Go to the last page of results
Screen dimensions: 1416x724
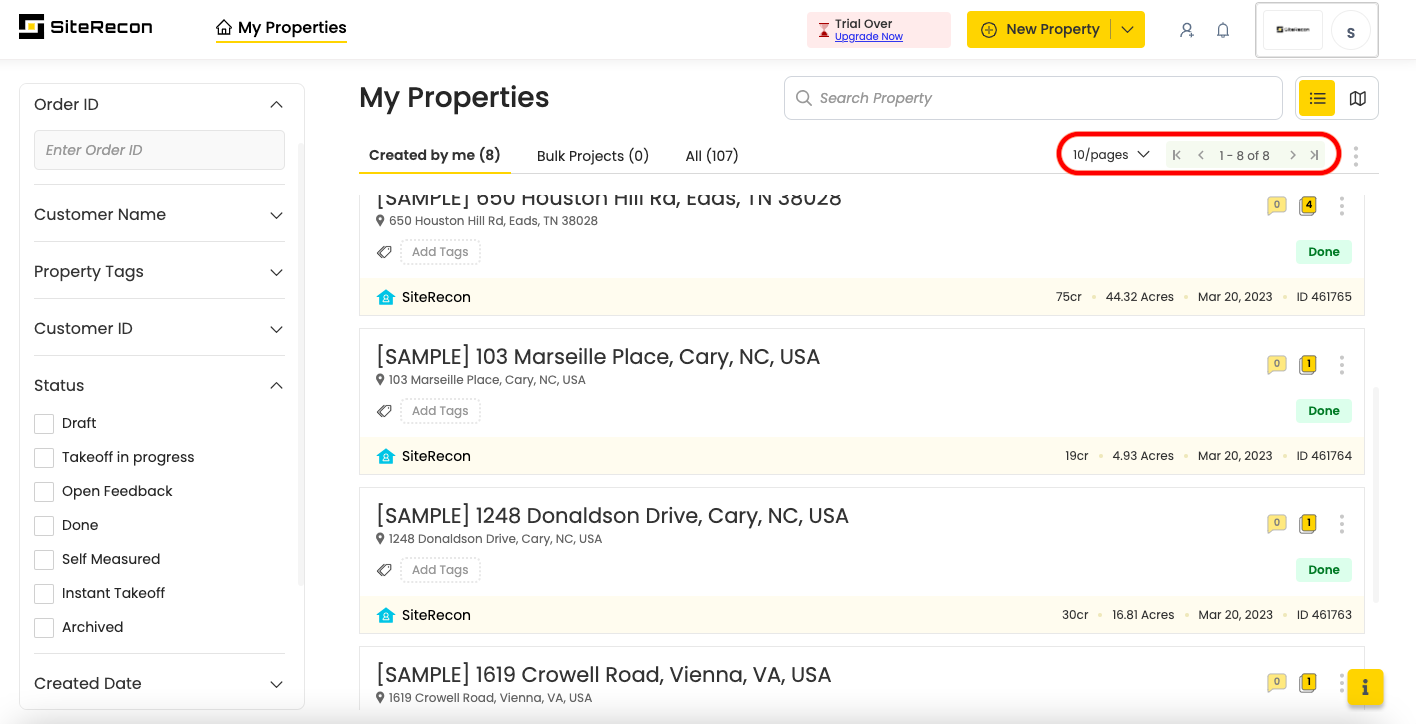(1314, 155)
